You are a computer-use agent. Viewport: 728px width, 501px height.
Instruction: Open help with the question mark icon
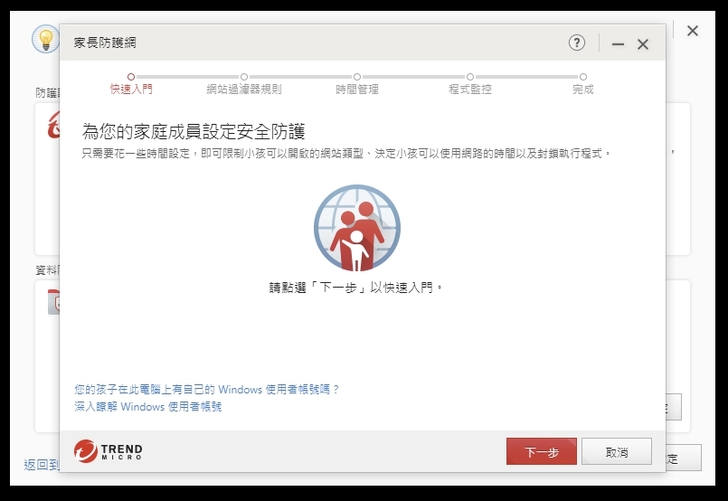point(577,43)
